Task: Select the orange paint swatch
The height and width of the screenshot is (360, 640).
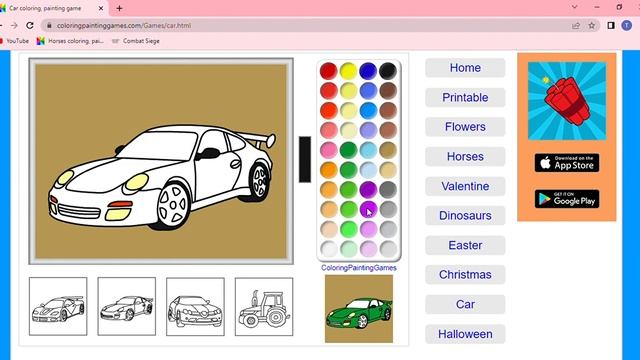Action: pos(328,170)
